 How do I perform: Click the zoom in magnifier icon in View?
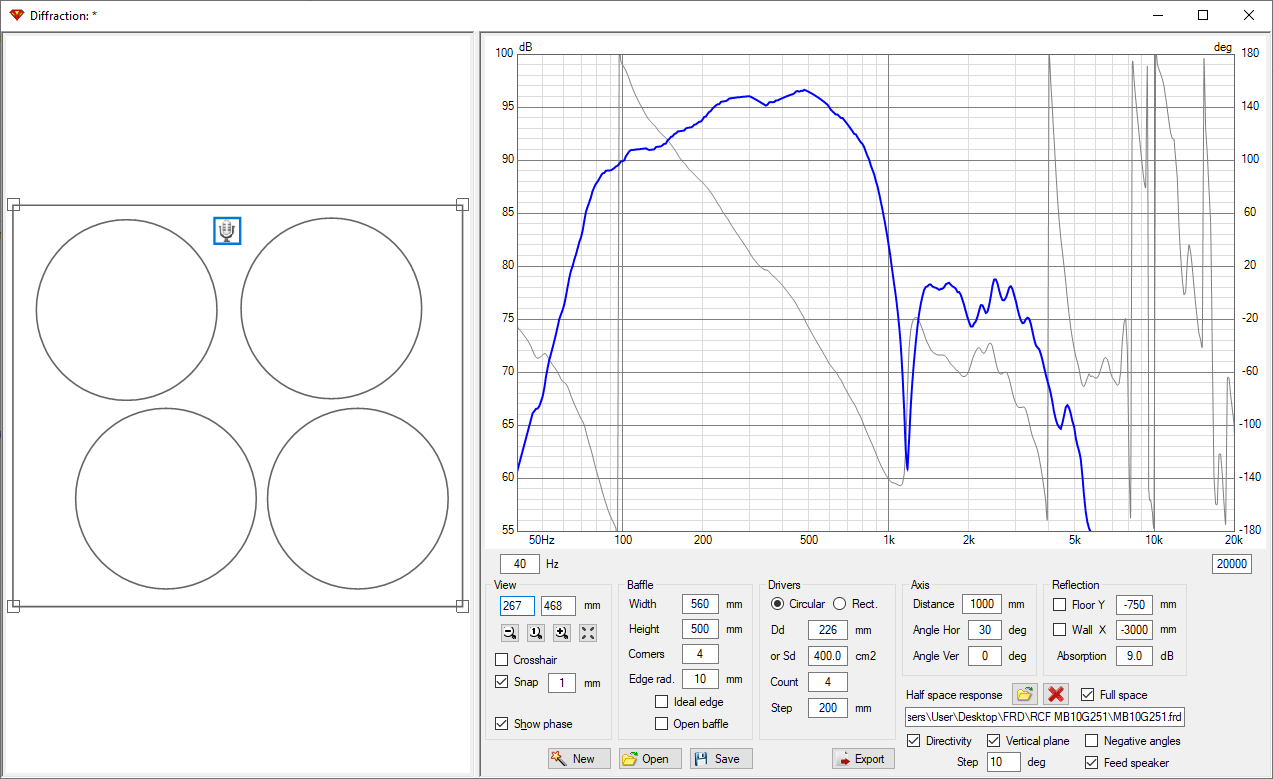click(562, 633)
